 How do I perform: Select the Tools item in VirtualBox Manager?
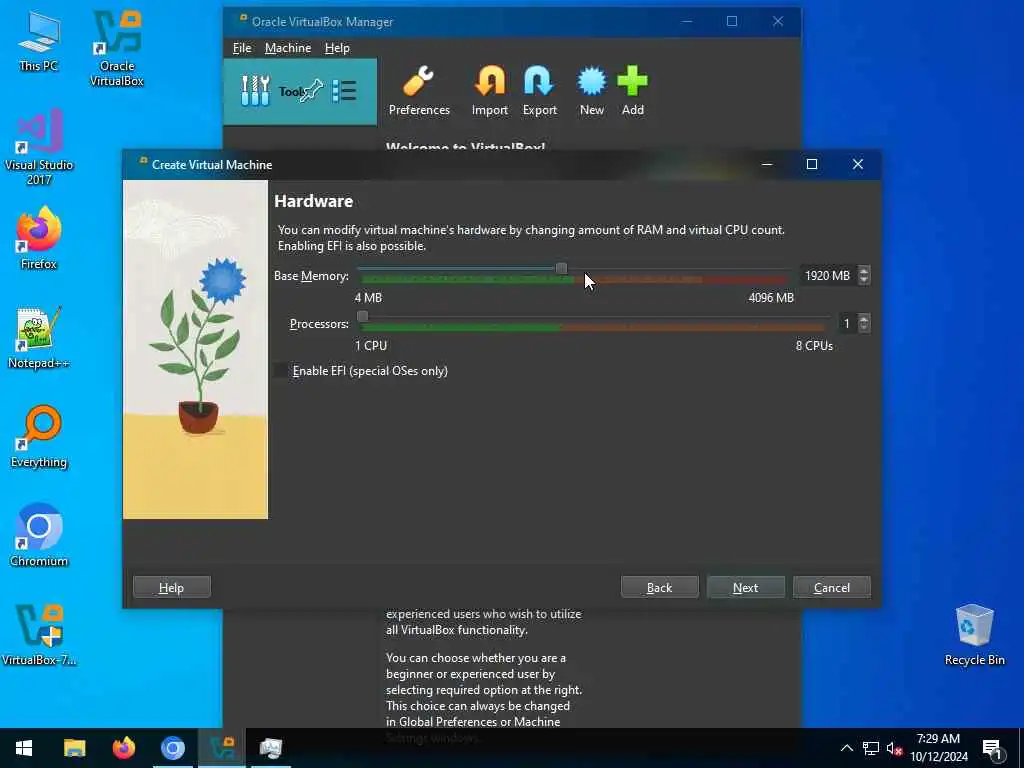(300, 91)
